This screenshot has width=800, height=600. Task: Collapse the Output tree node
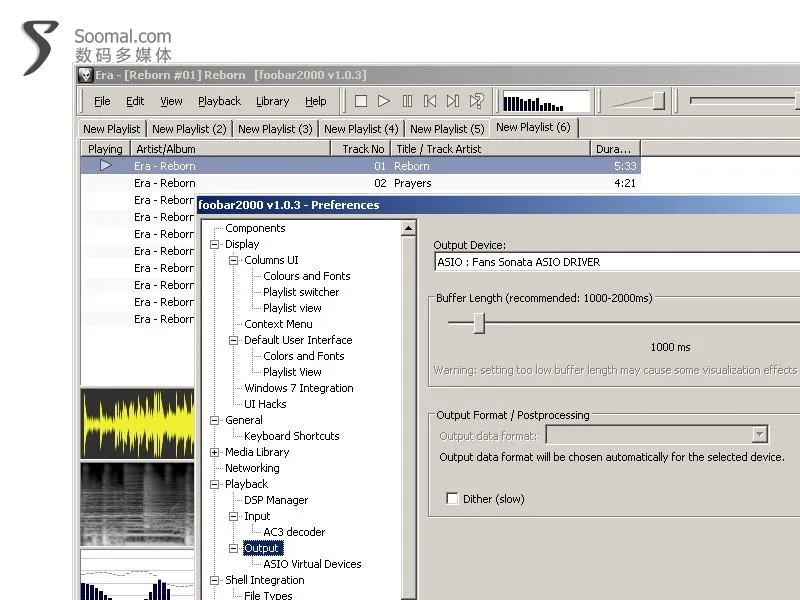pos(234,548)
